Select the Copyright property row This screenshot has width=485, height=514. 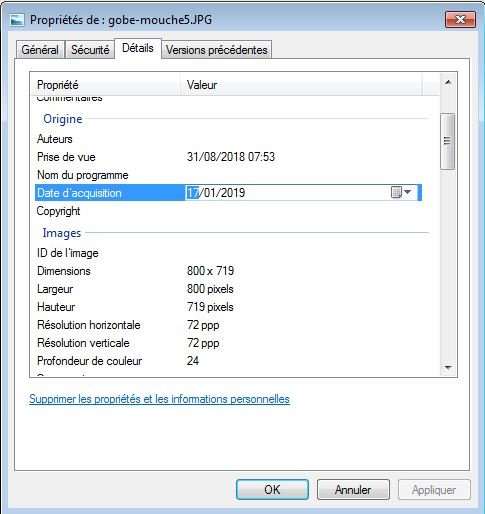tap(228, 211)
